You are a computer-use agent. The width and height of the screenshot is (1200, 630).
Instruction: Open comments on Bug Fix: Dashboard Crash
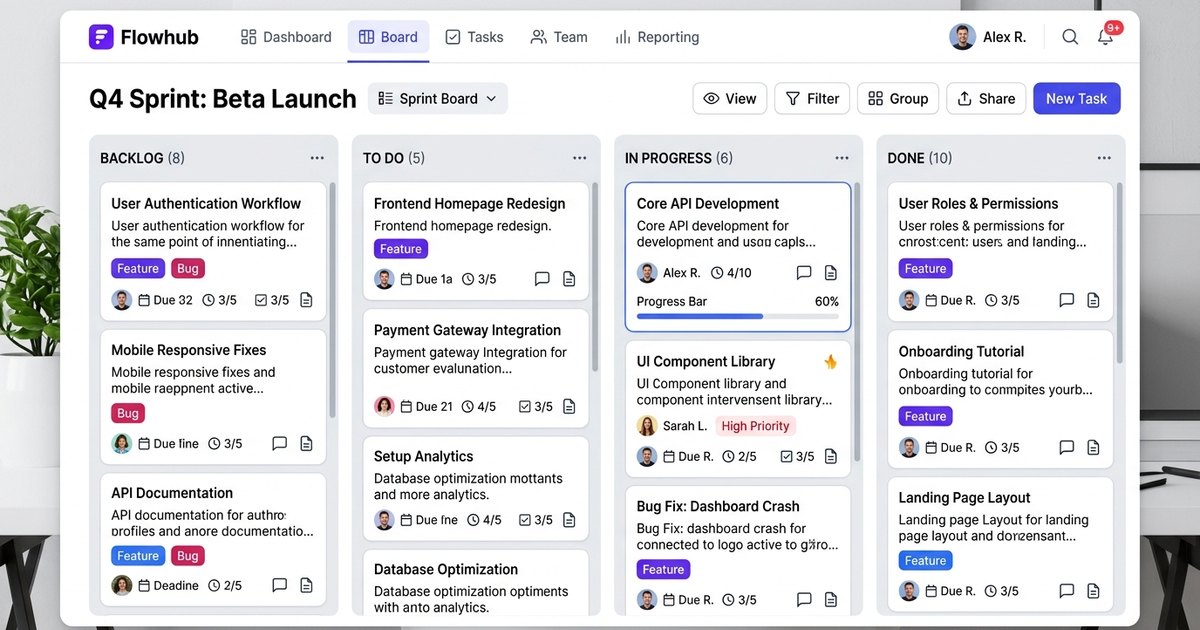tap(804, 600)
